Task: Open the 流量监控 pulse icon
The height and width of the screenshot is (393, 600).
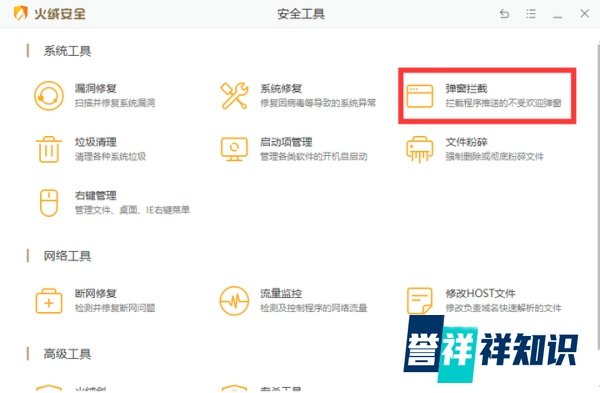Action: (234, 301)
